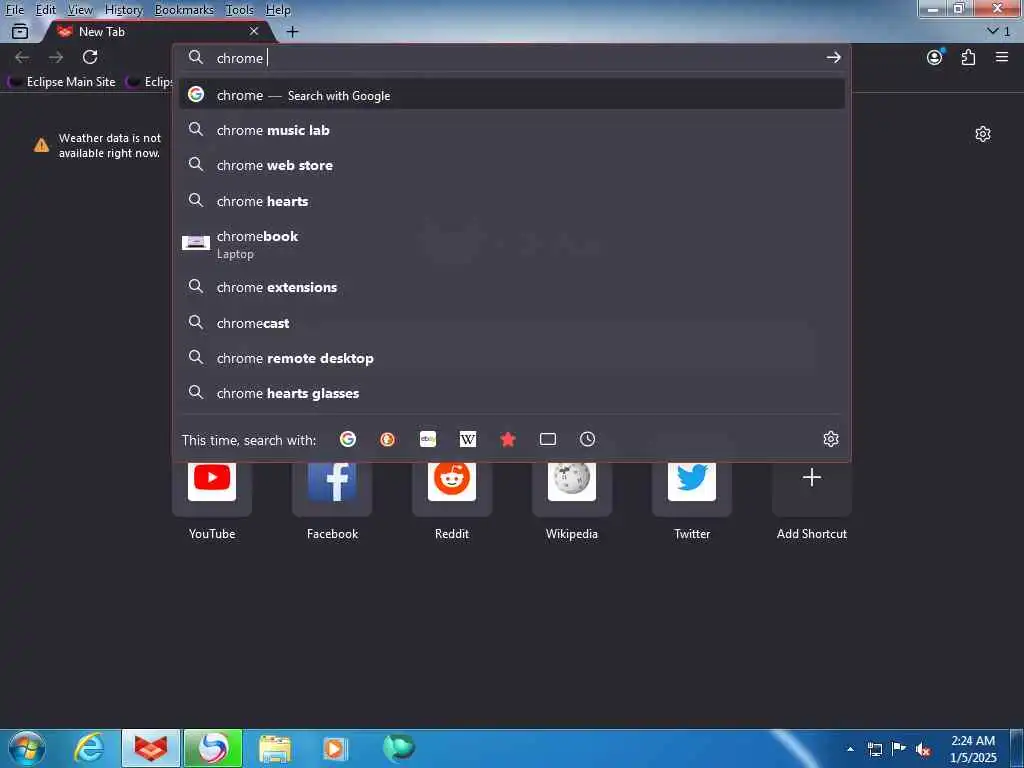Screen dimensions: 1024x768
Task: Pick 'chrome hearts glasses' suggestion
Action: [511, 393]
